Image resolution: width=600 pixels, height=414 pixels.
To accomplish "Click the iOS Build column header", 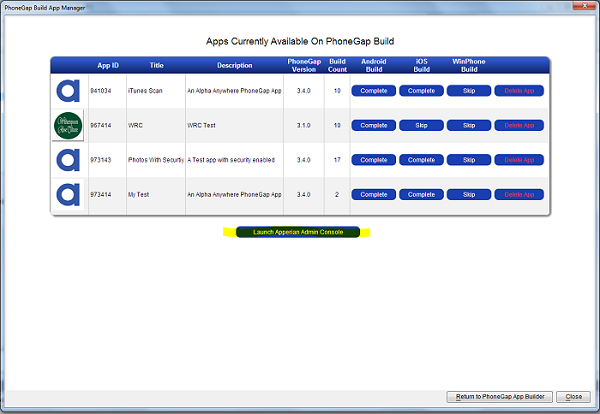I will tap(421, 65).
